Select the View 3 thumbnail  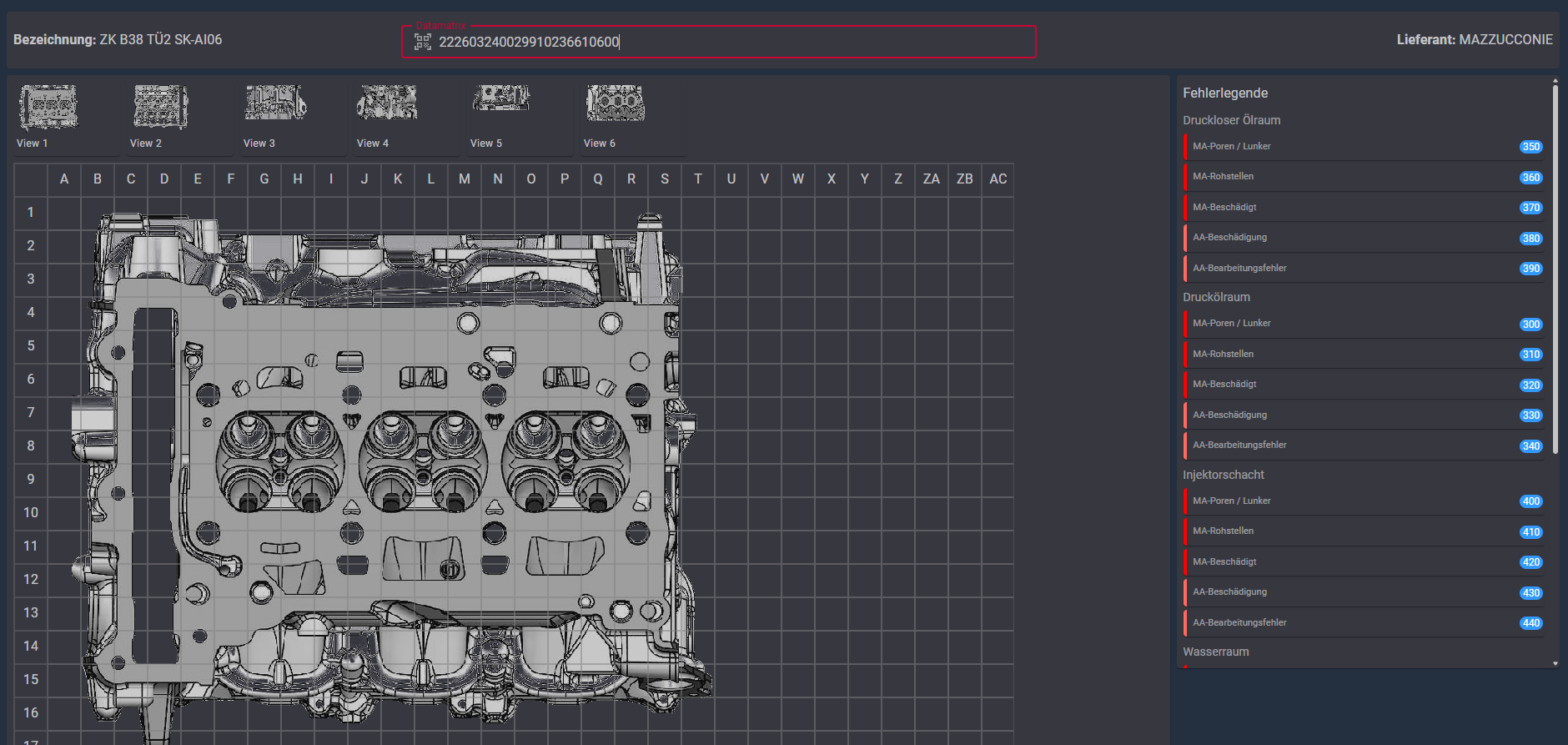coord(292,118)
